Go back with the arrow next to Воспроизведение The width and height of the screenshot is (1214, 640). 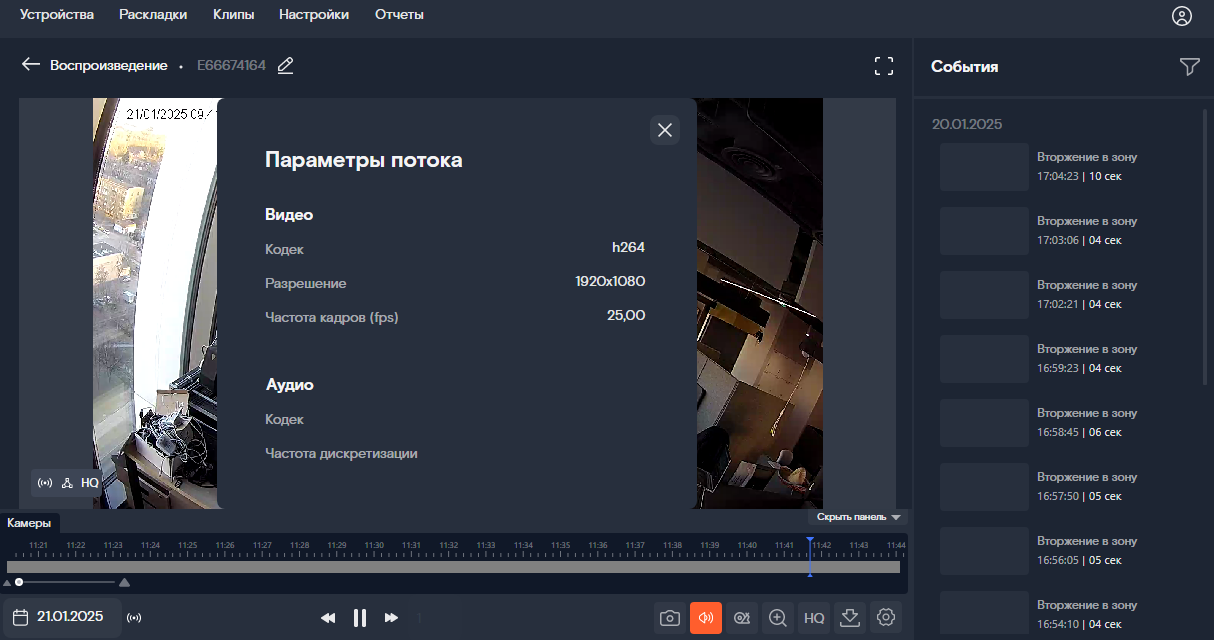[31, 65]
